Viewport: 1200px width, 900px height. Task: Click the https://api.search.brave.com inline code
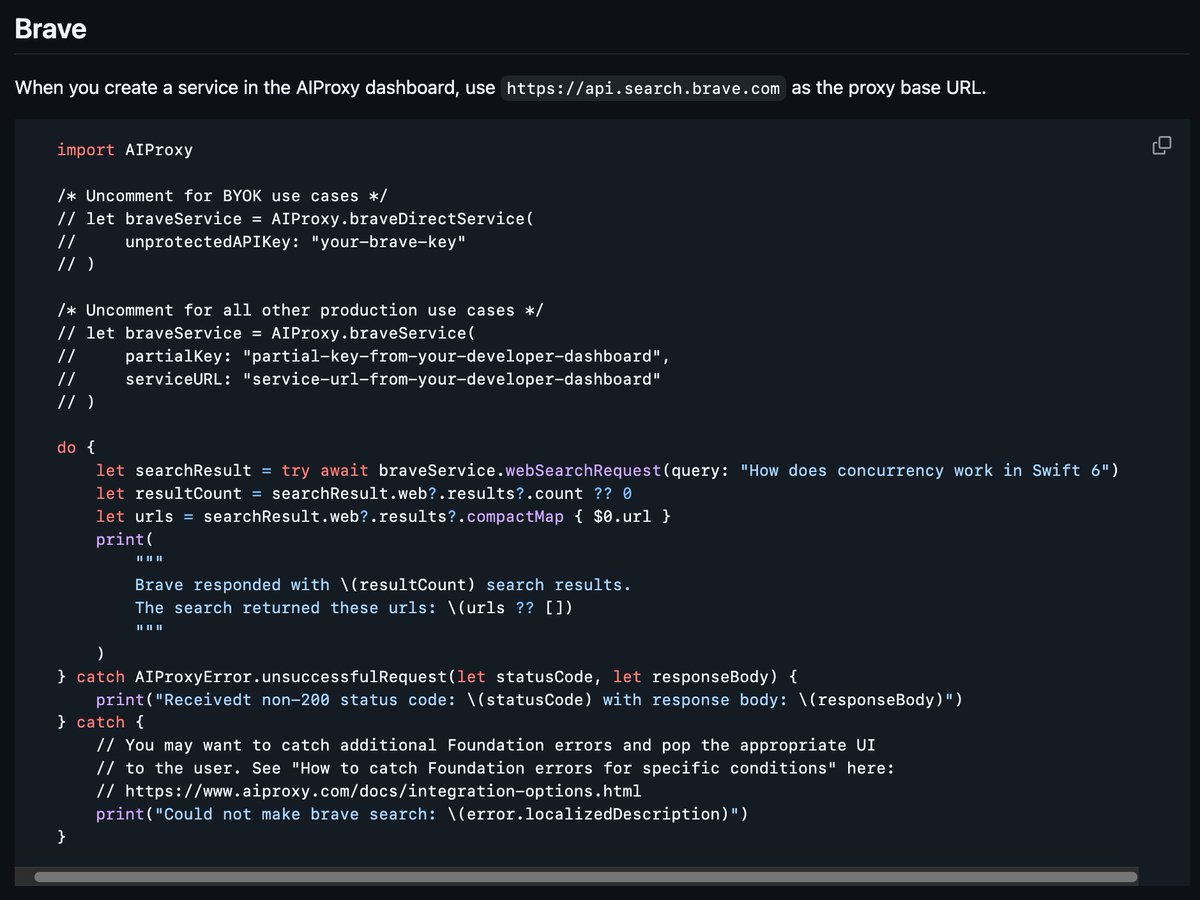click(644, 88)
